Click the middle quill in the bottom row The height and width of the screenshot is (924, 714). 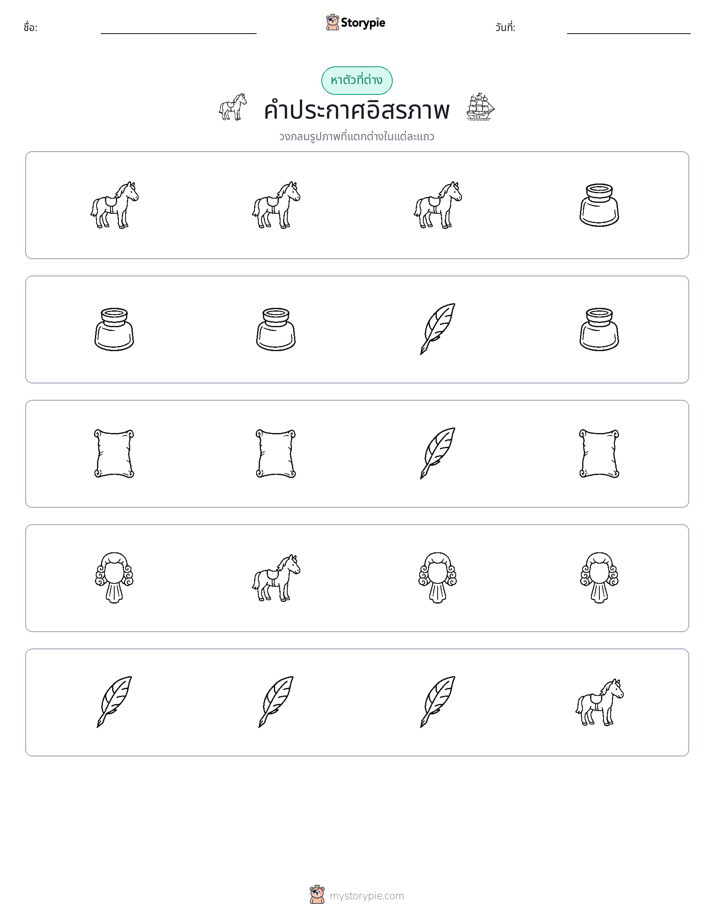pos(276,702)
